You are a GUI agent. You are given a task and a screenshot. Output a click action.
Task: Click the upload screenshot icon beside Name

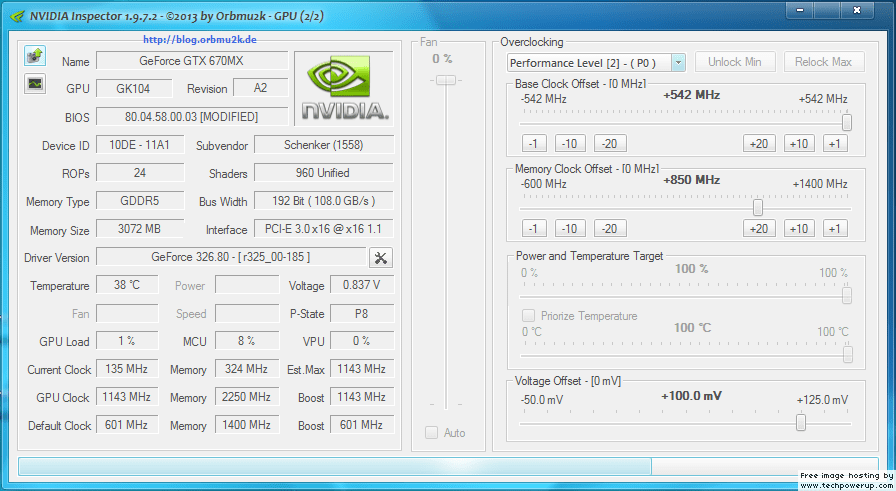coord(35,56)
